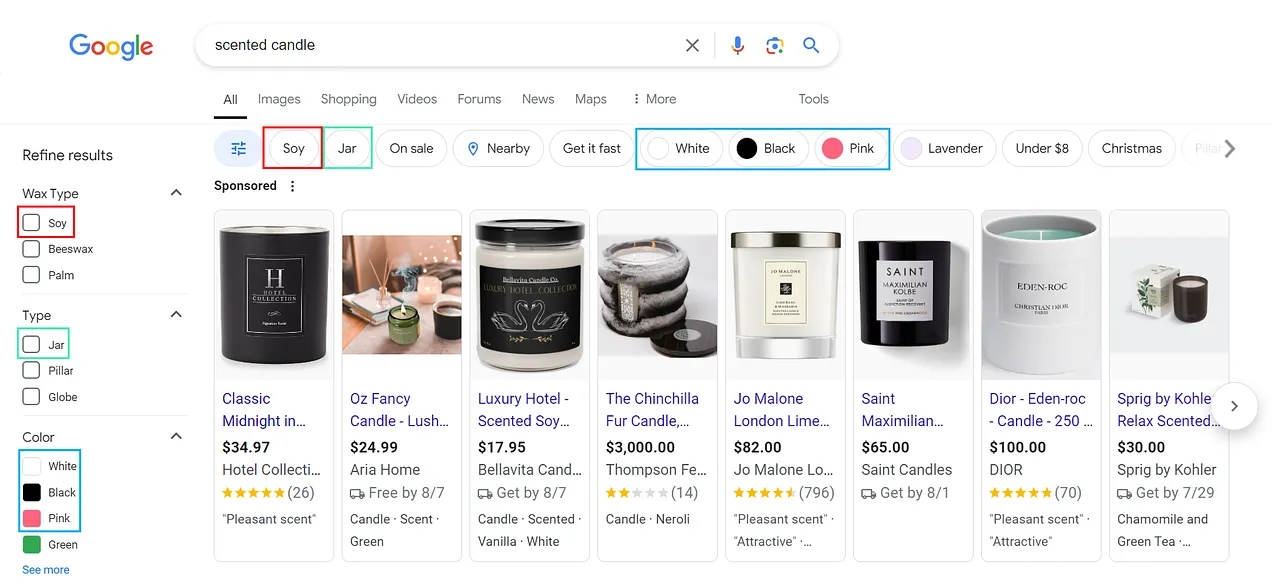This screenshot has width=1272, height=585.
Task: Open Sponsored three-dot options menu
Action: (x=292, y=186)
